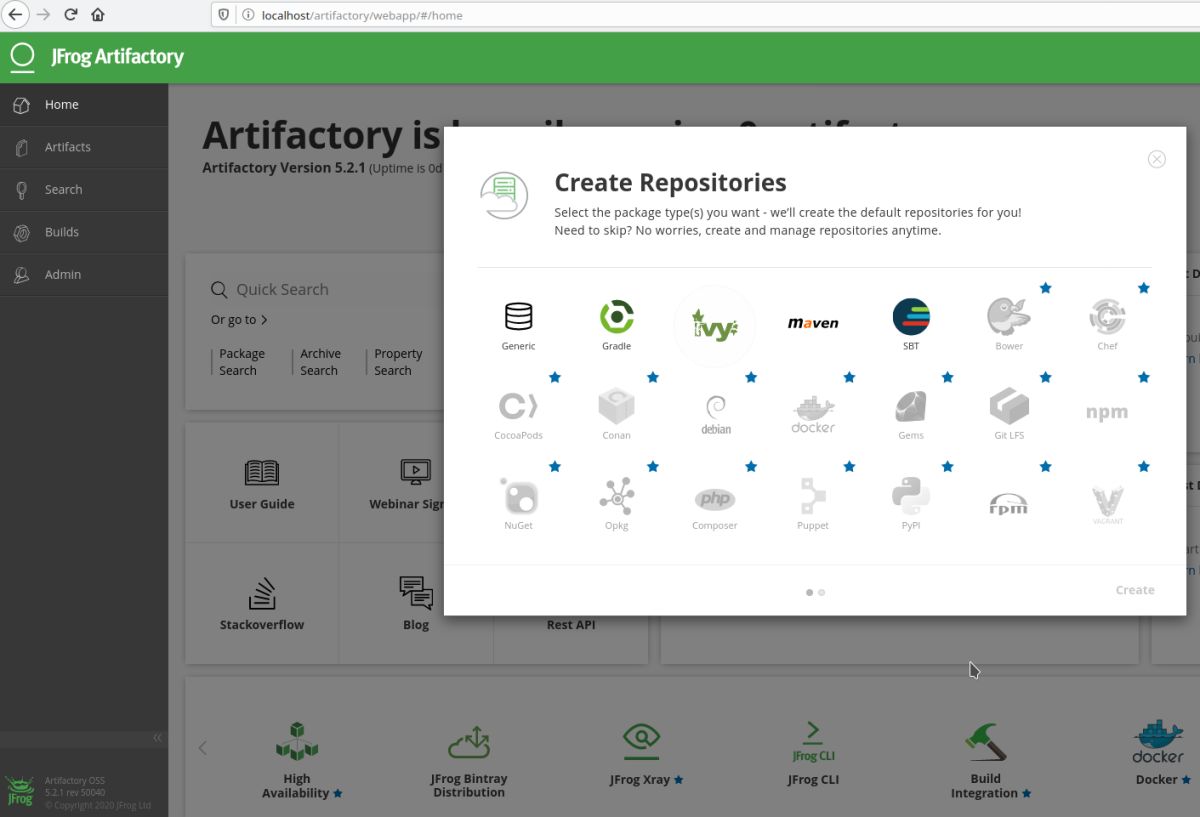Click the npm package icon
1200x817 pixels.
click(x=1107, y=412)
